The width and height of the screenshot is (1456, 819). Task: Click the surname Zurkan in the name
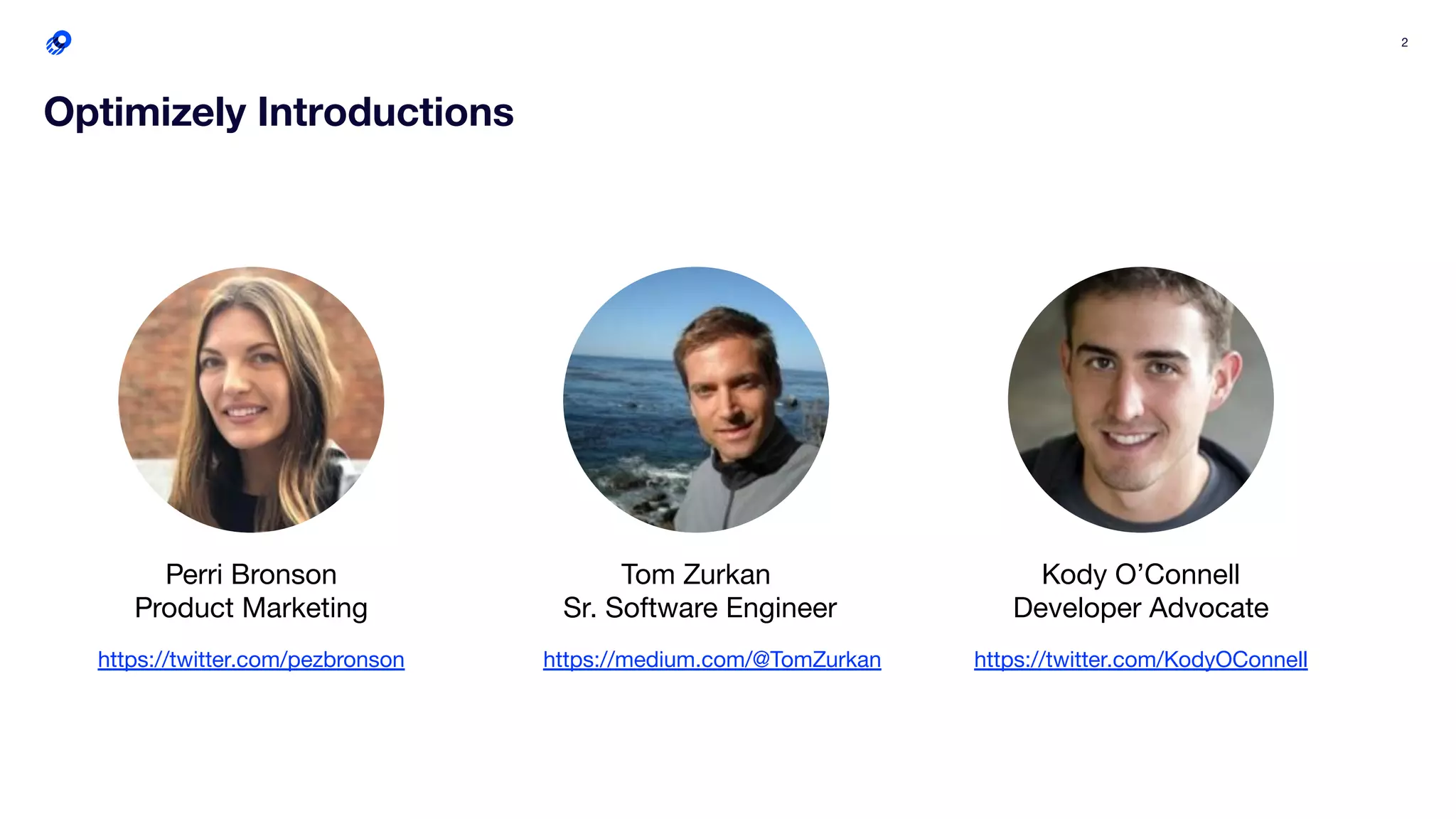(x=726, y=574)
